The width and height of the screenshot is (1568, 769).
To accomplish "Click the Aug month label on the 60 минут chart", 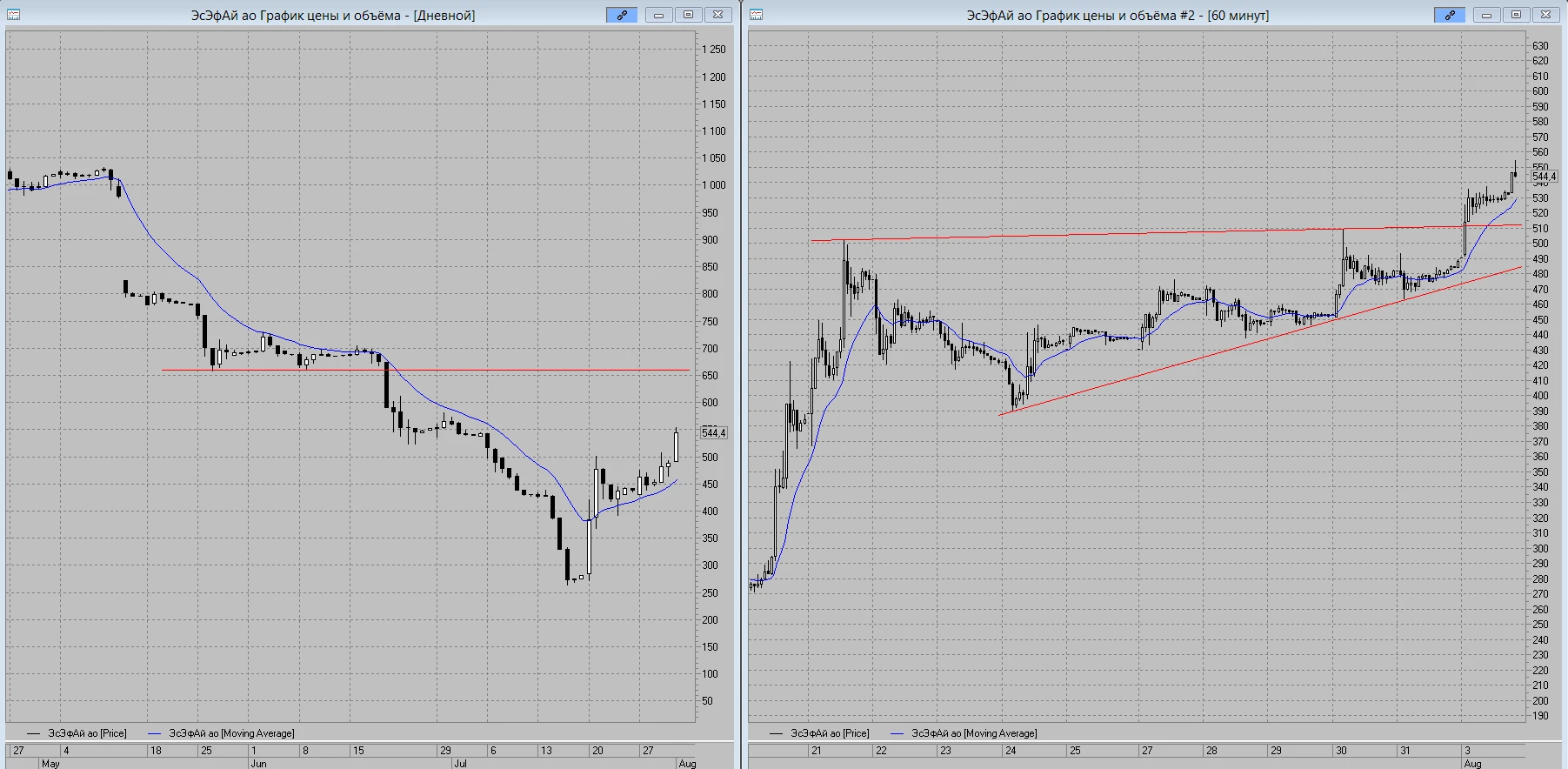I will pyautogui.click(x=1472, y=764).
